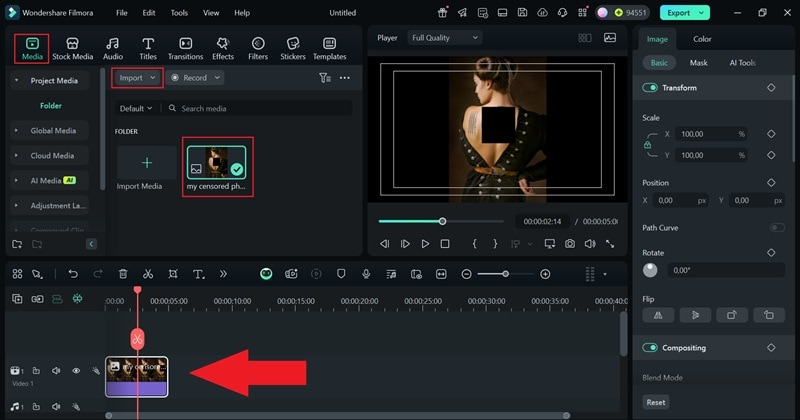Open the Default sort dropdown
The image size is (800, 420).
[x=136, y=108]
